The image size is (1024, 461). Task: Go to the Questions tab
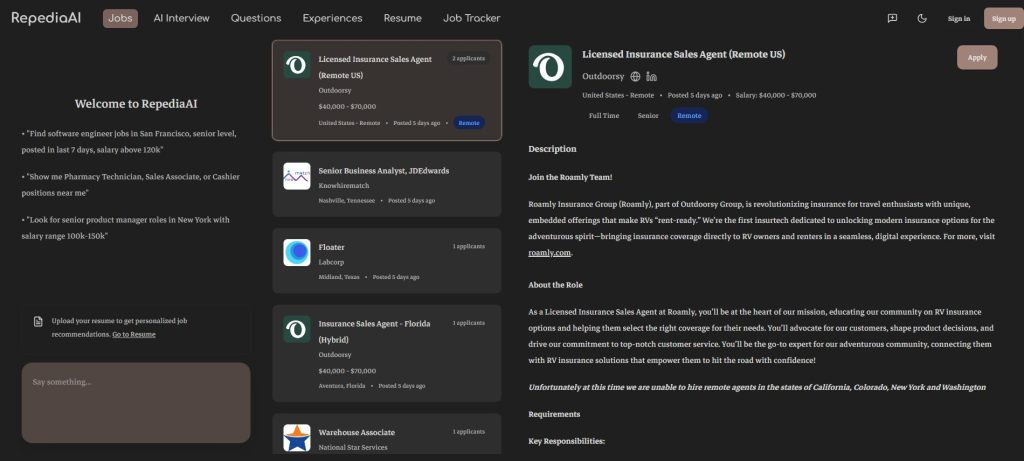[256, 18]
